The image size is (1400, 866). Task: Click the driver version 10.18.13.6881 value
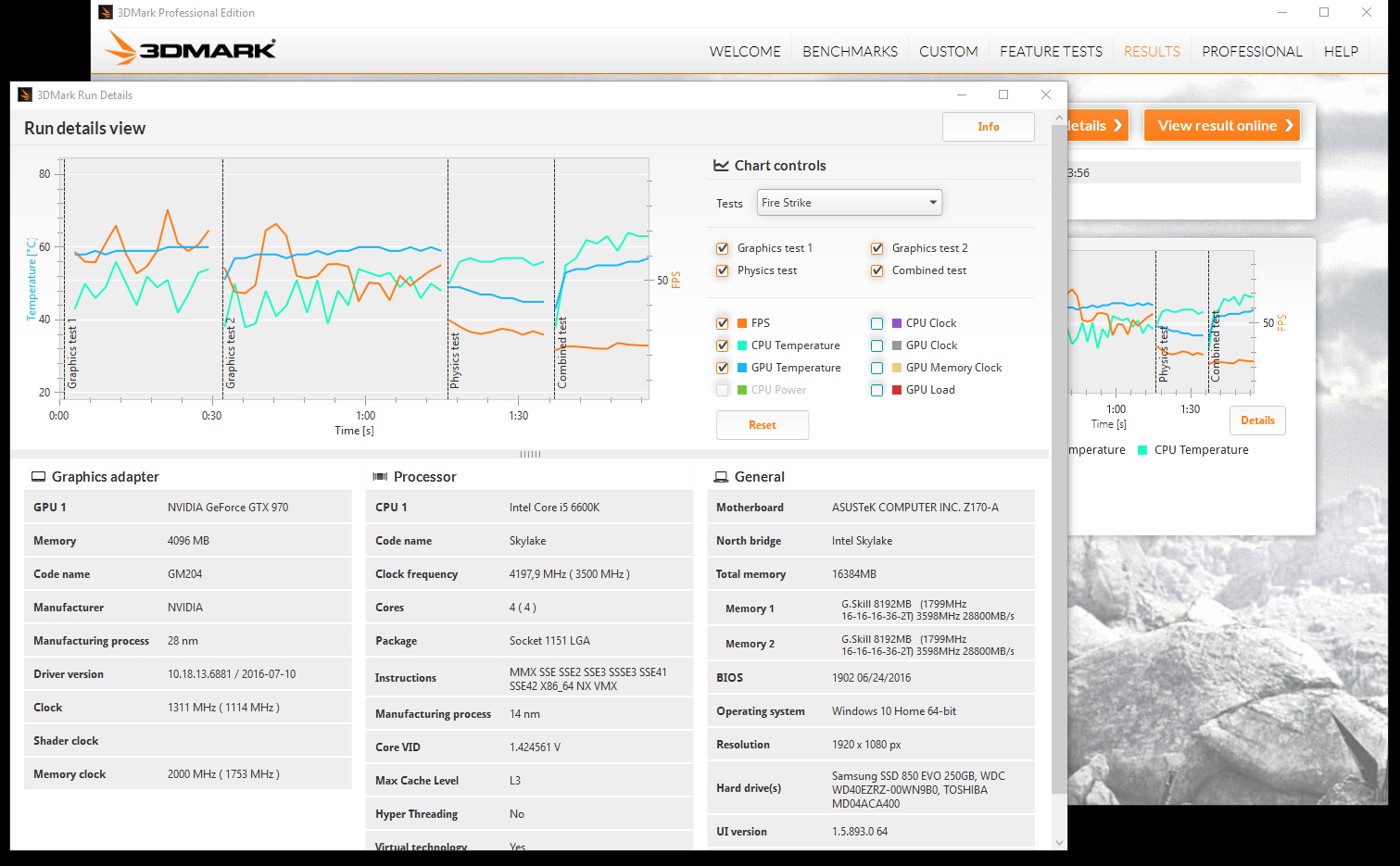click(x=232, y=674)
